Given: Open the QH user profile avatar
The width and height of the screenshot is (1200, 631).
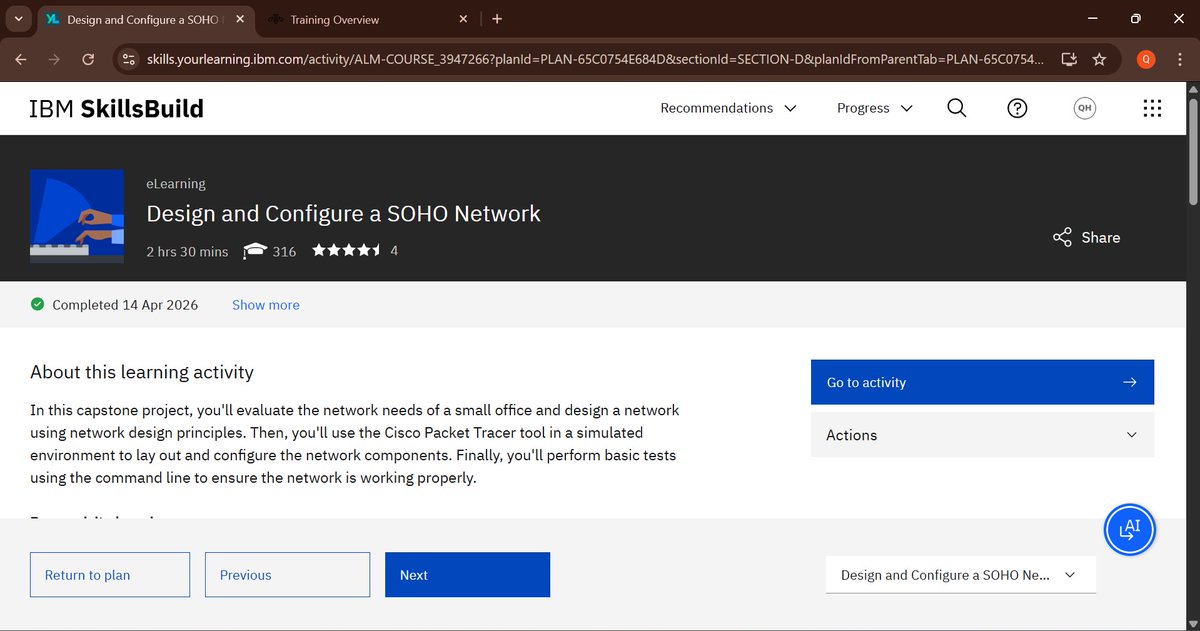Looking at the screenshot, I should pyautogui.click(x=1084, y=108).
